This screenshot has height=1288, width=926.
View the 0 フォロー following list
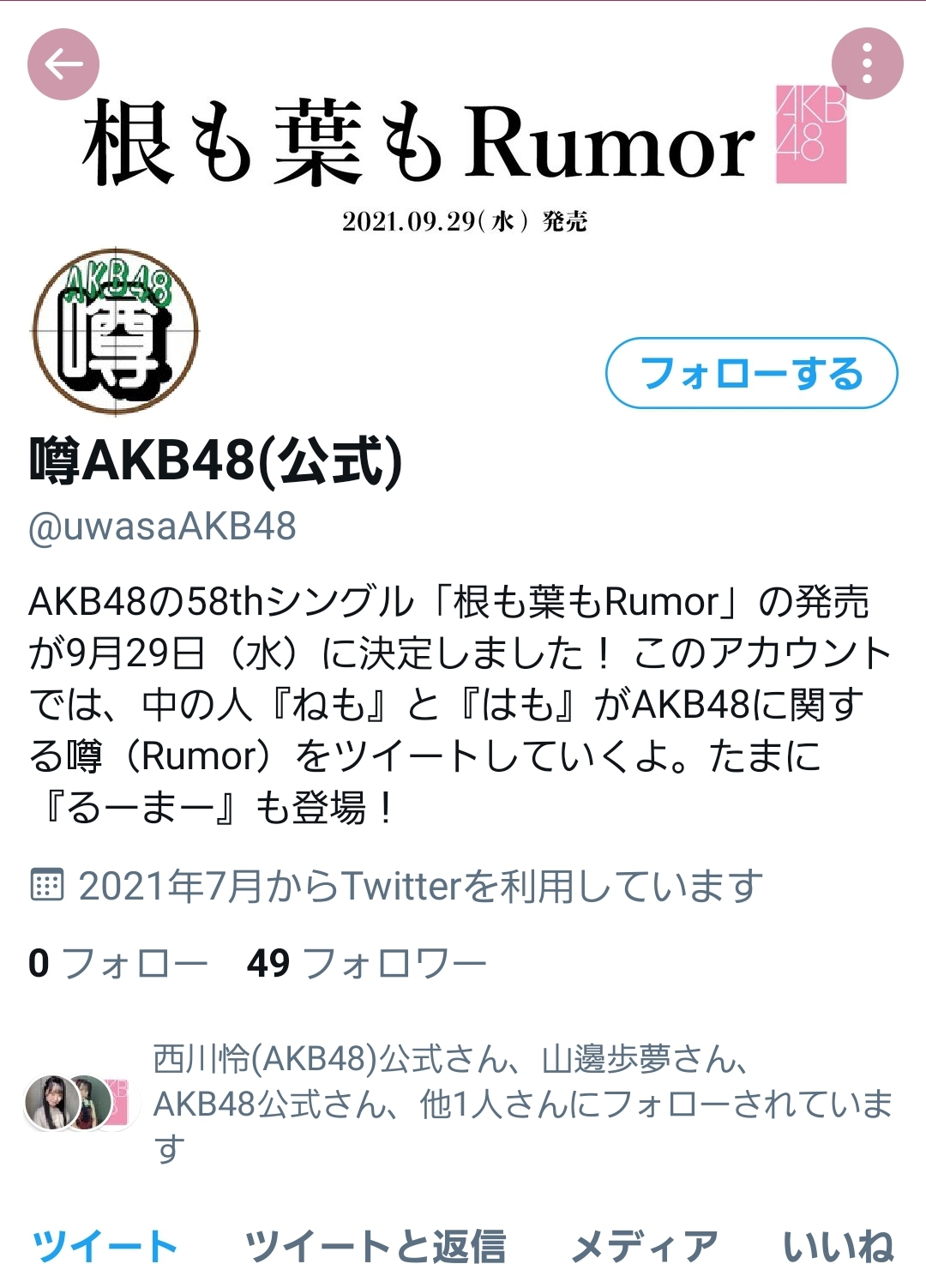pos(118,963)
